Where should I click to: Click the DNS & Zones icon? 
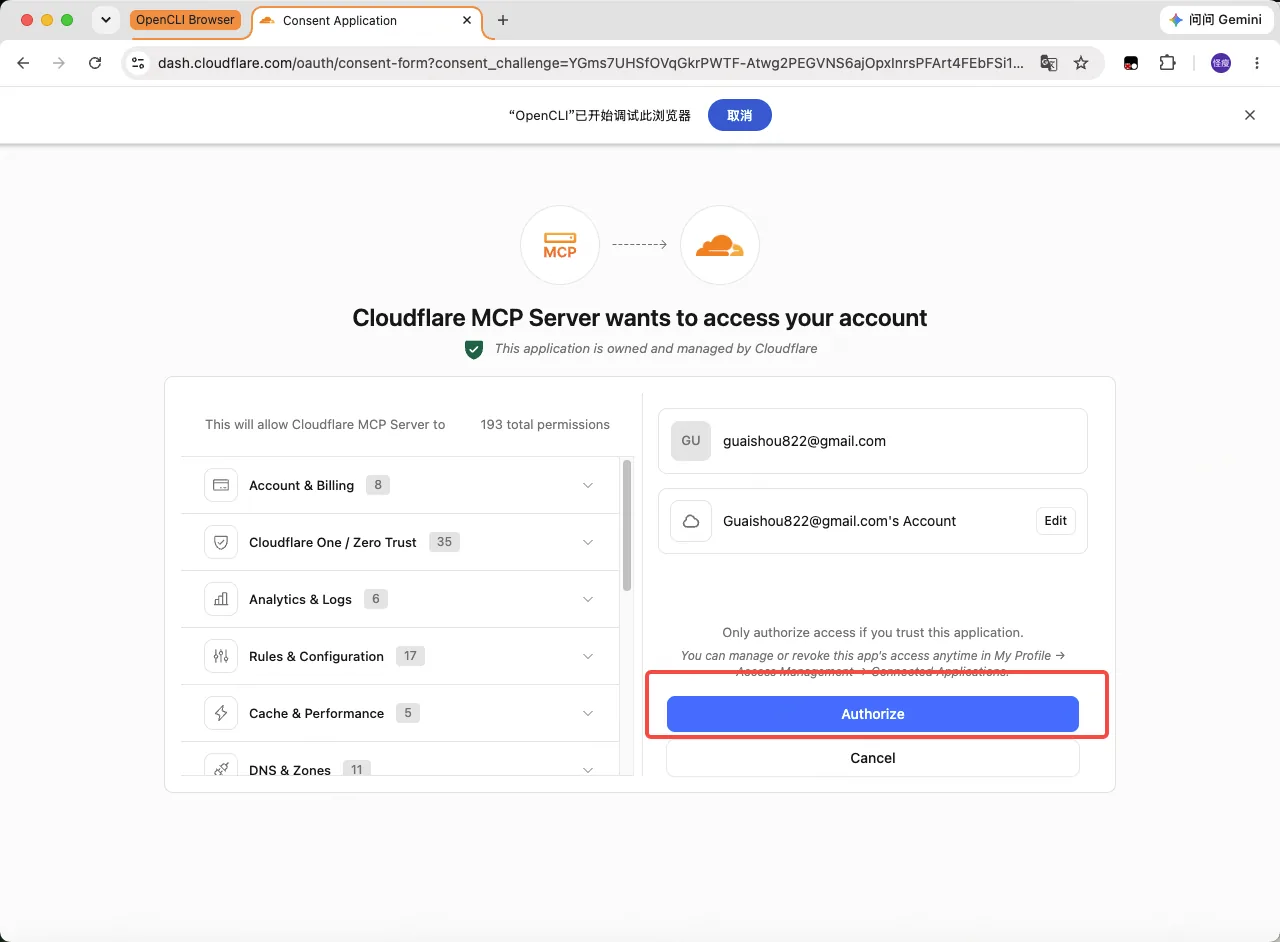(x=221, y=766)
